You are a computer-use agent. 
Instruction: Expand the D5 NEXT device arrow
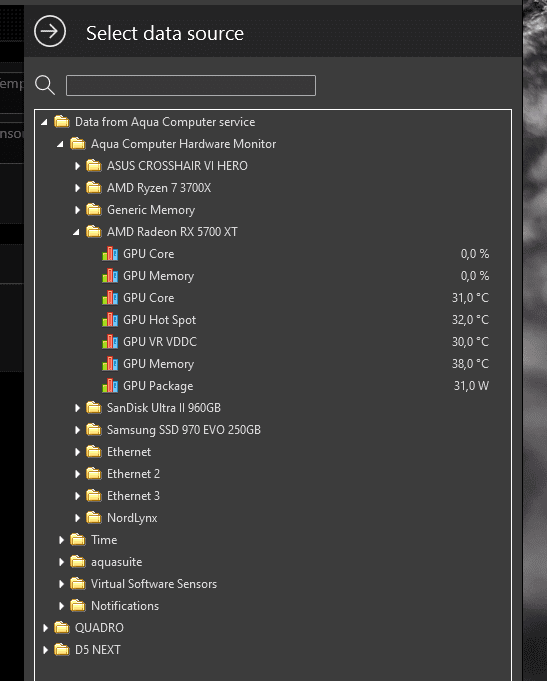(45, 650)
